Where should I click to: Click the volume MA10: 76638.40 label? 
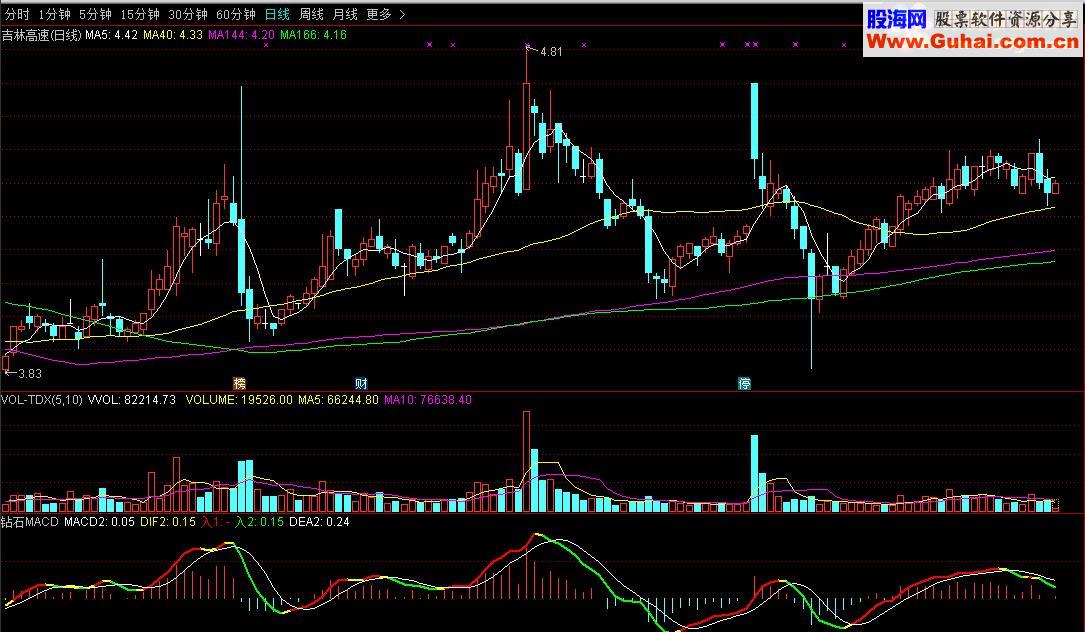pos(428,400)
